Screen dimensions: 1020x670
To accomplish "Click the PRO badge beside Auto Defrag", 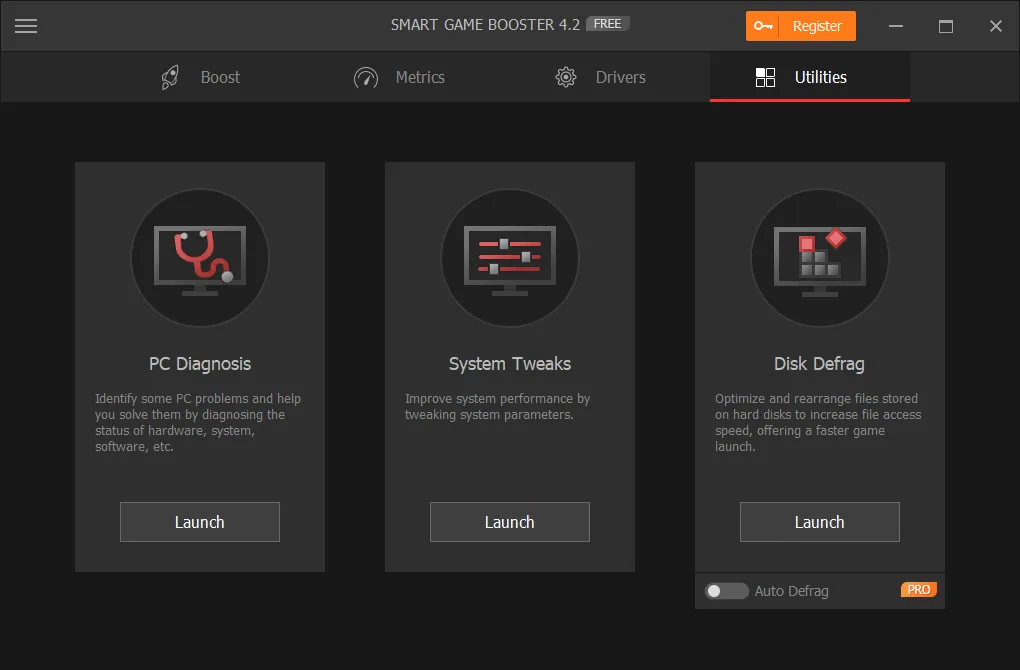I will (x=918, y=590).
